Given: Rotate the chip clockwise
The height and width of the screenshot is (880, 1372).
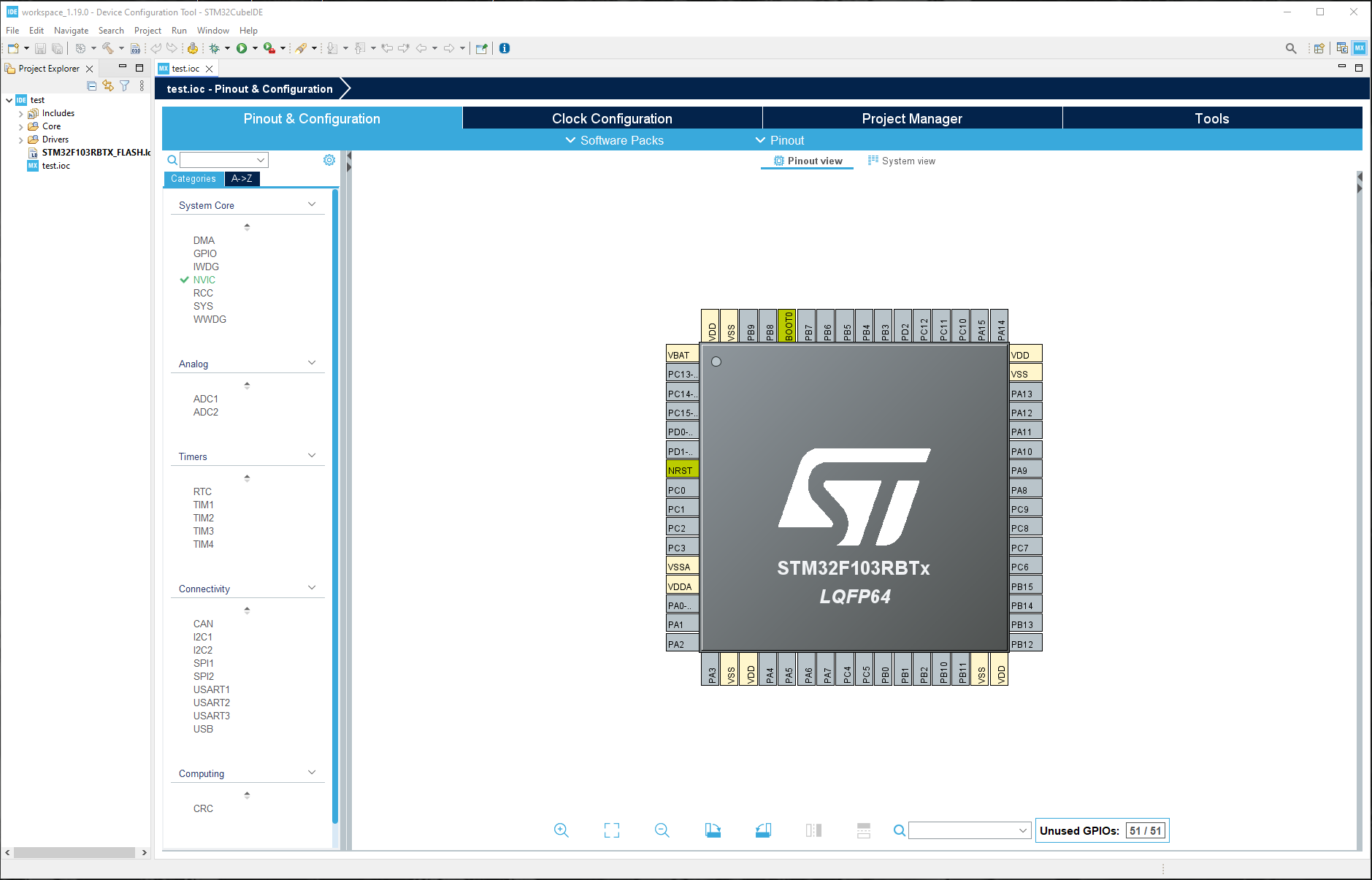Looking at the screenshot, I should (x=713, y=830).
